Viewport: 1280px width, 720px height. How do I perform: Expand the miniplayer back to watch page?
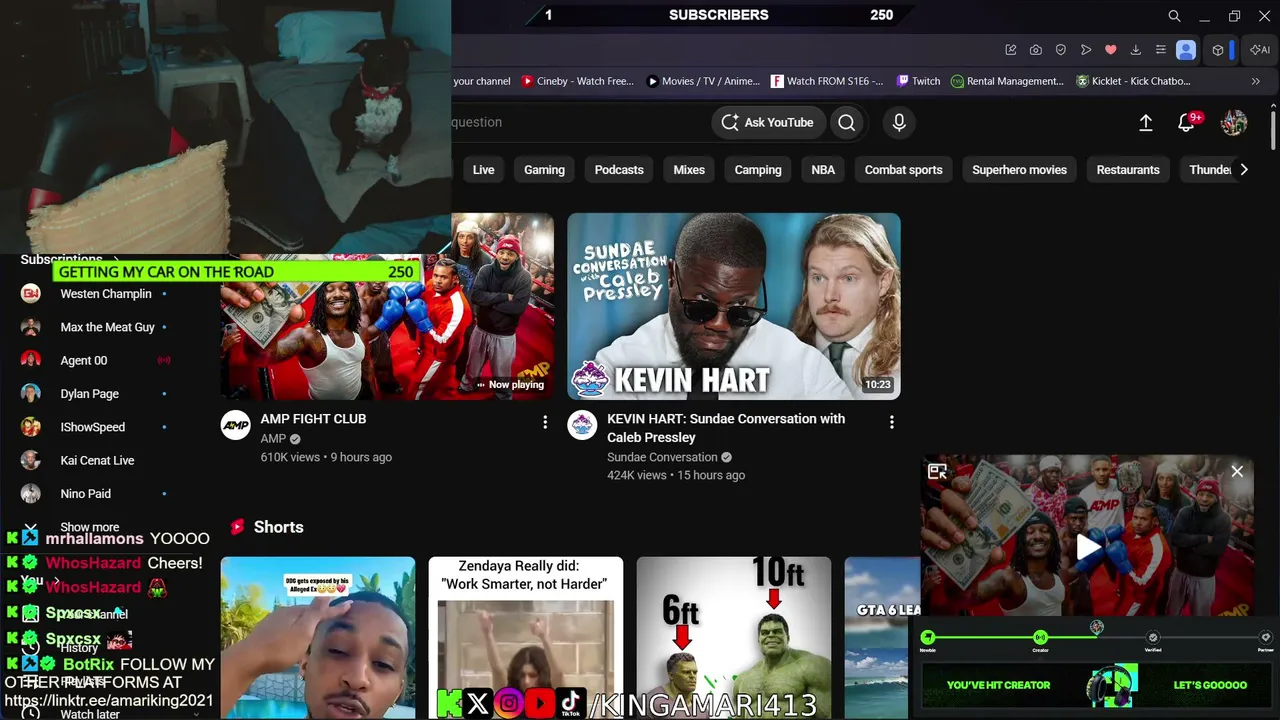click(937, 471)
